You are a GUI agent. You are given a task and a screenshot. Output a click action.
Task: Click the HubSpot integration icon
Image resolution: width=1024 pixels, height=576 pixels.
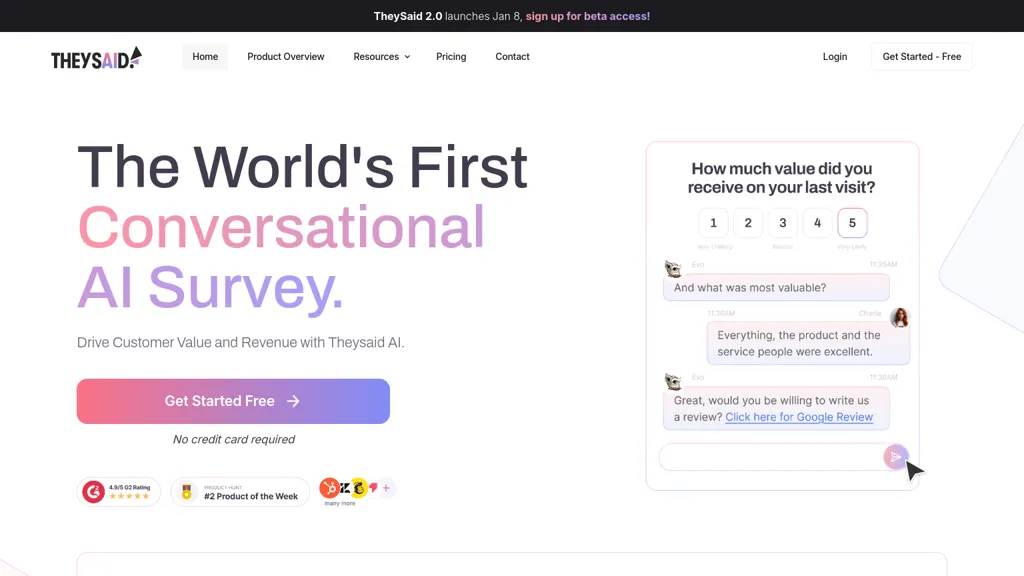pyautogui.click(x=328, y=487)
